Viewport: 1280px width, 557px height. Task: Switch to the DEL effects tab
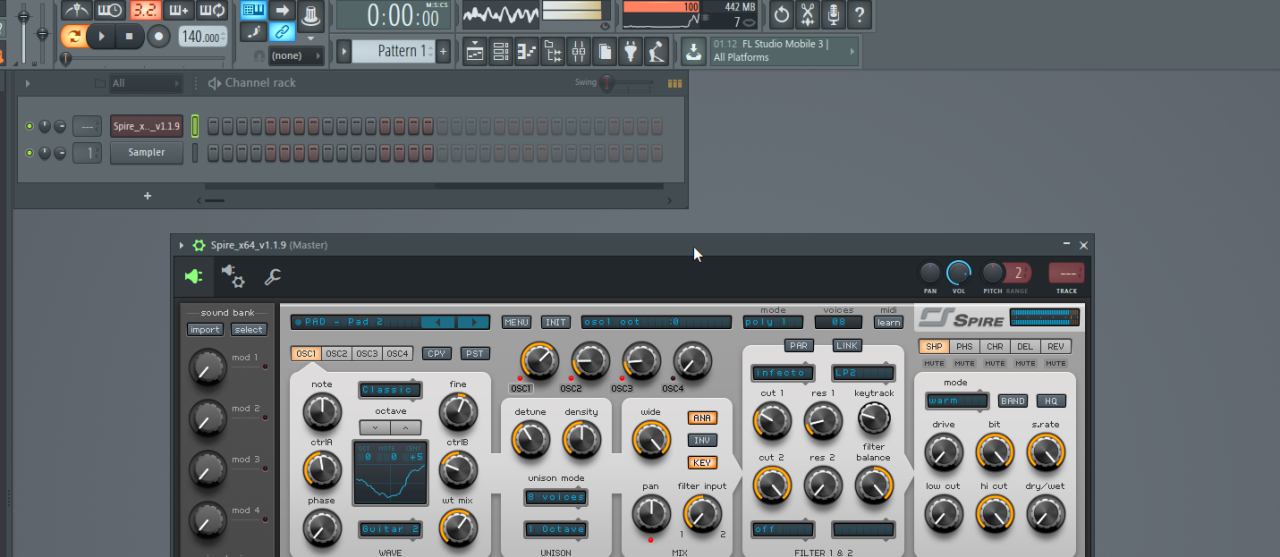(x=1025, y=347)
